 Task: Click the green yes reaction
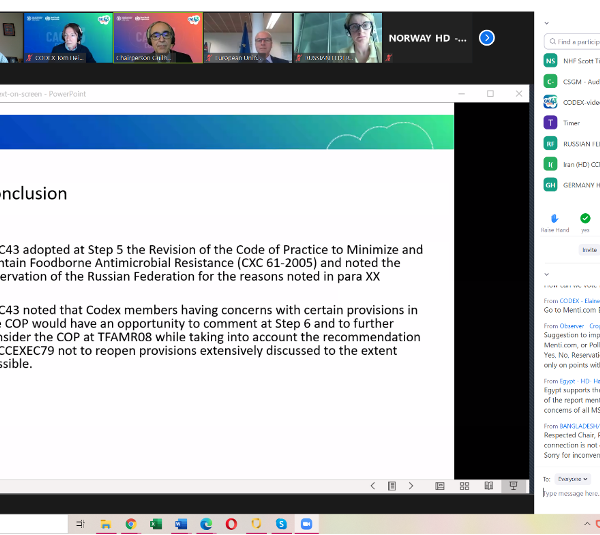[584, 218]
